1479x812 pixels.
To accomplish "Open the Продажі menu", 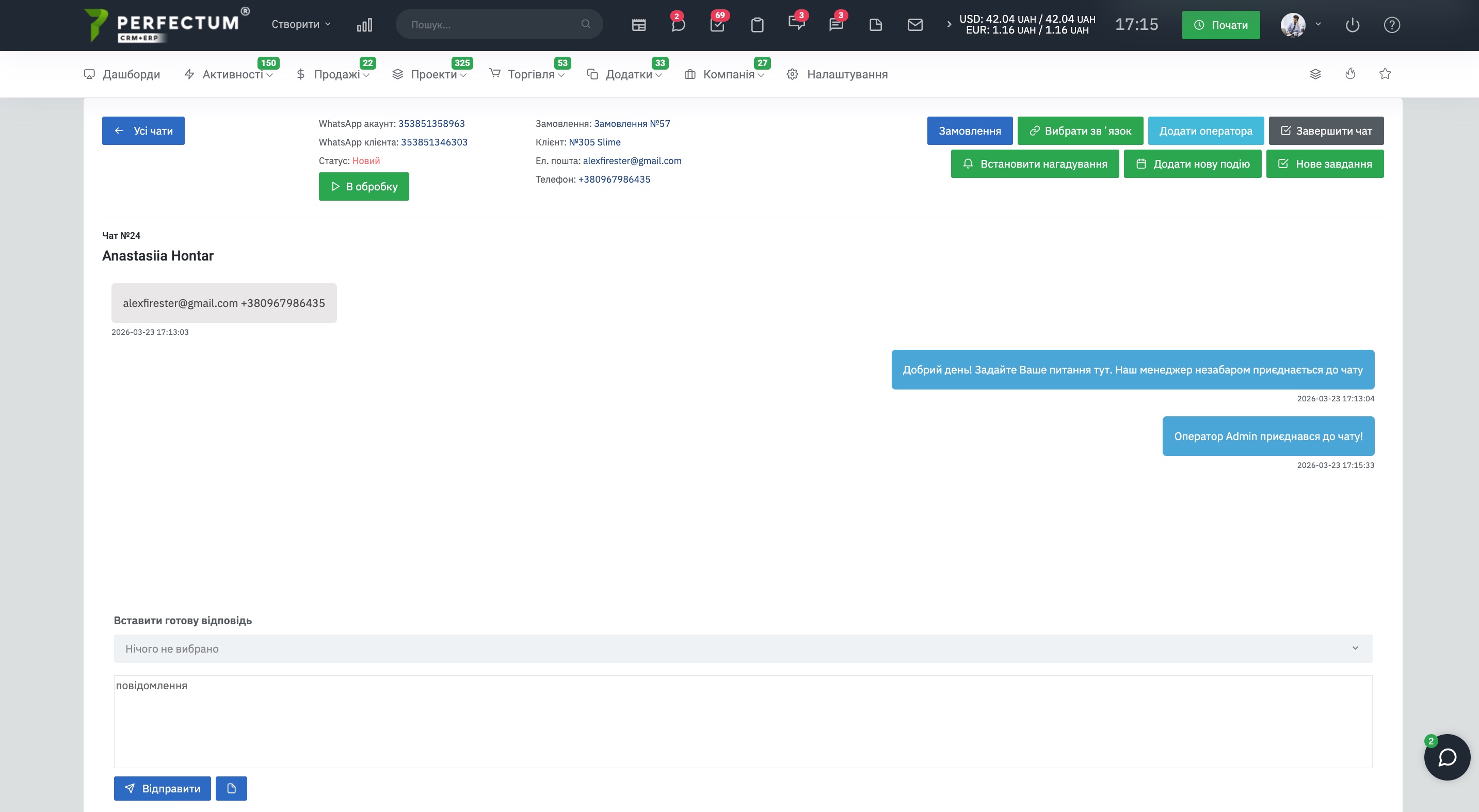I will tap(337, 74).
